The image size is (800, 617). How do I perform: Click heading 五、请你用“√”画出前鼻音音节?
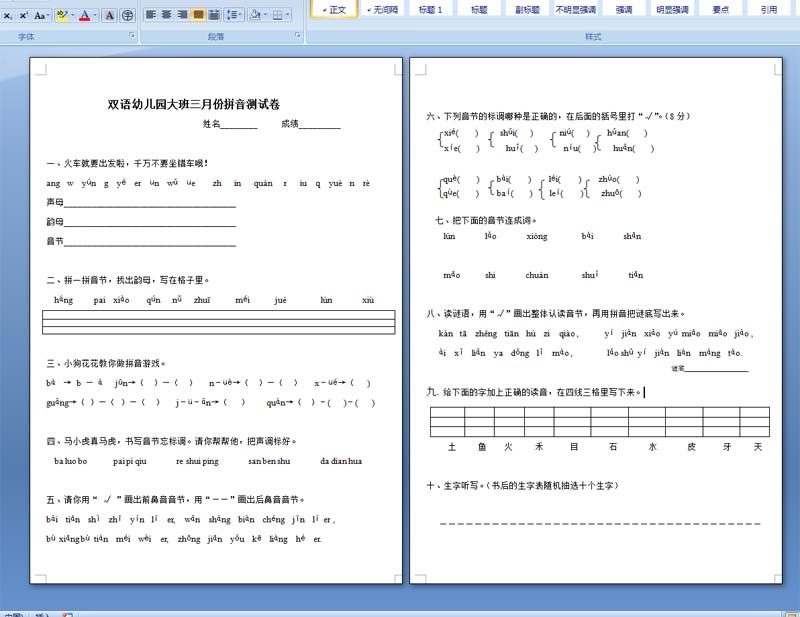(176, 500)
